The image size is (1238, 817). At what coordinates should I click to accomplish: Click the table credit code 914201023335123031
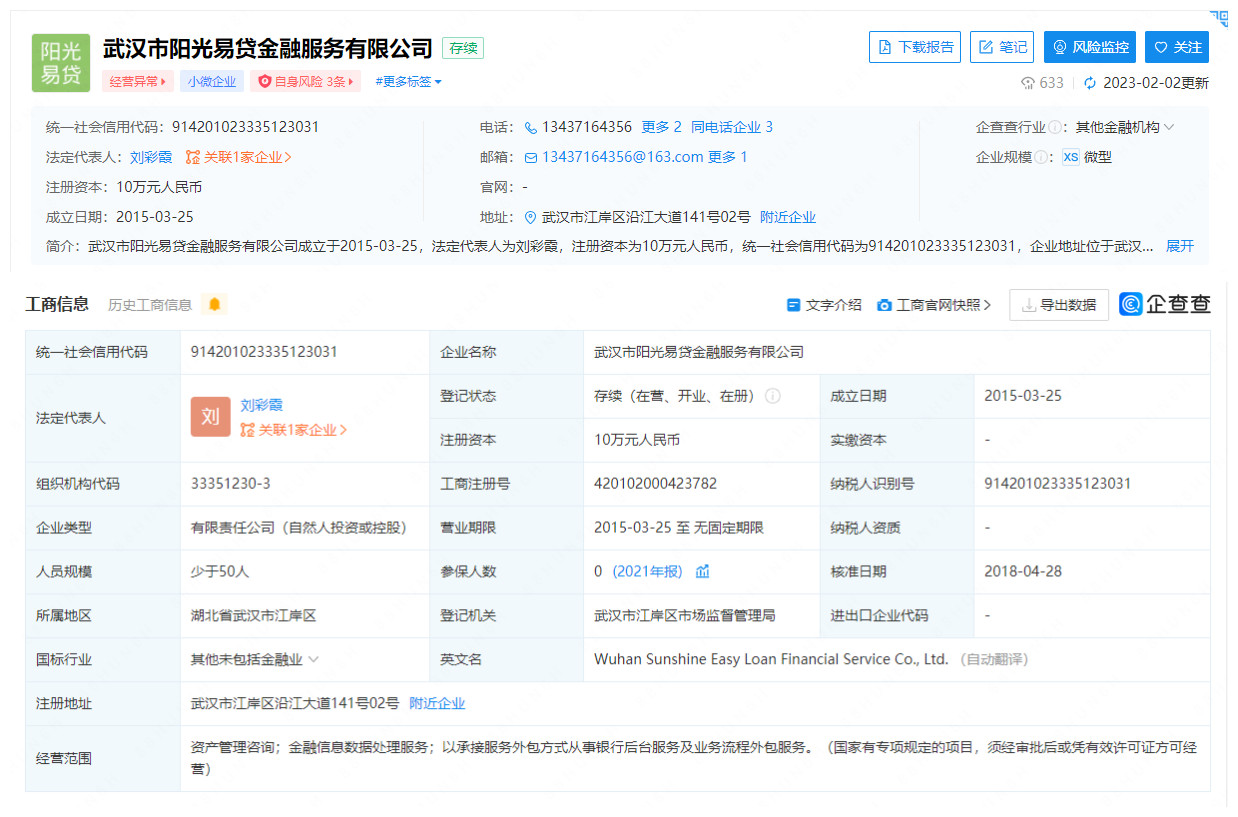point(264,352)
